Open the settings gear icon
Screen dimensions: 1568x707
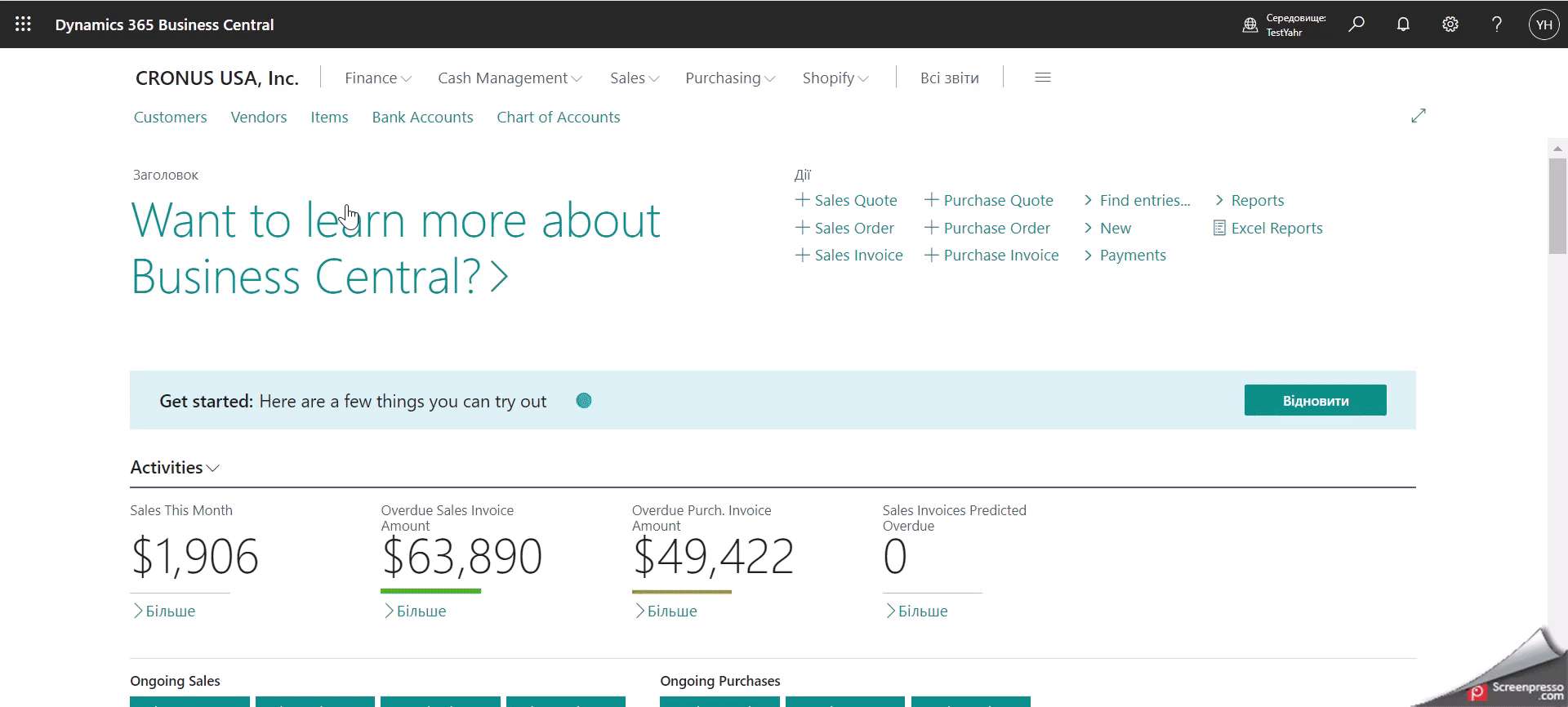click(x=1450, y=24)
